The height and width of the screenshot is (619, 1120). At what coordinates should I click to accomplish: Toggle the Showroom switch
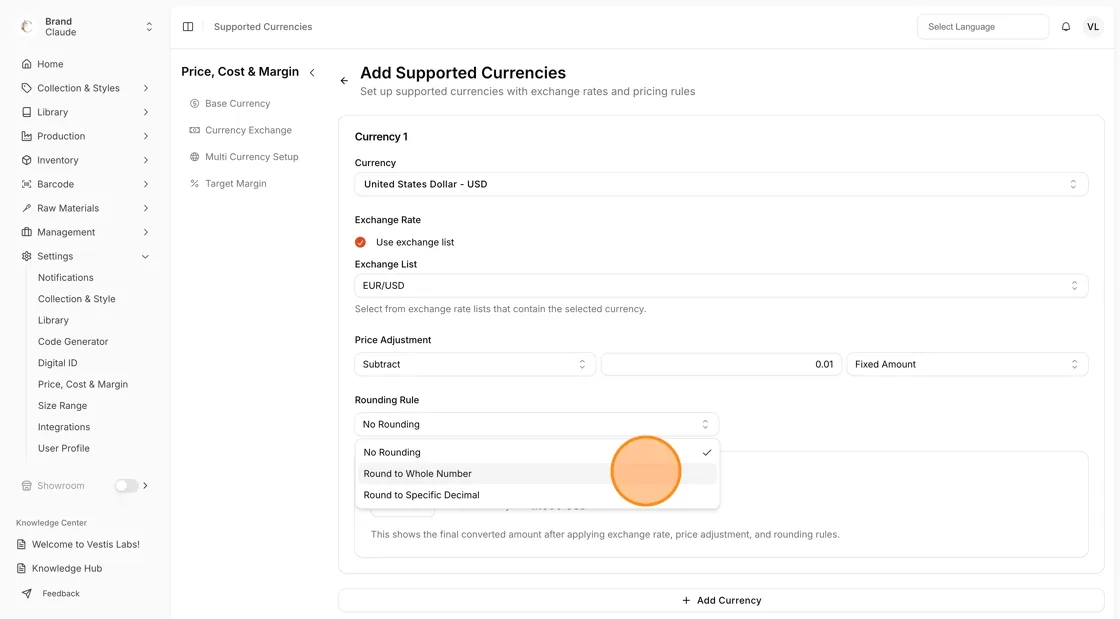tap(126, 485)
